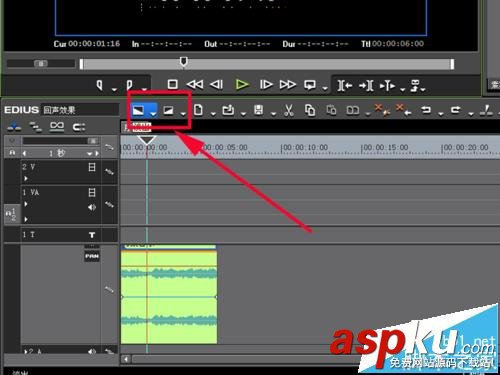Screen dimensions: 500x375
Task: Click the Open project icon
Action: tap(228, 110)
